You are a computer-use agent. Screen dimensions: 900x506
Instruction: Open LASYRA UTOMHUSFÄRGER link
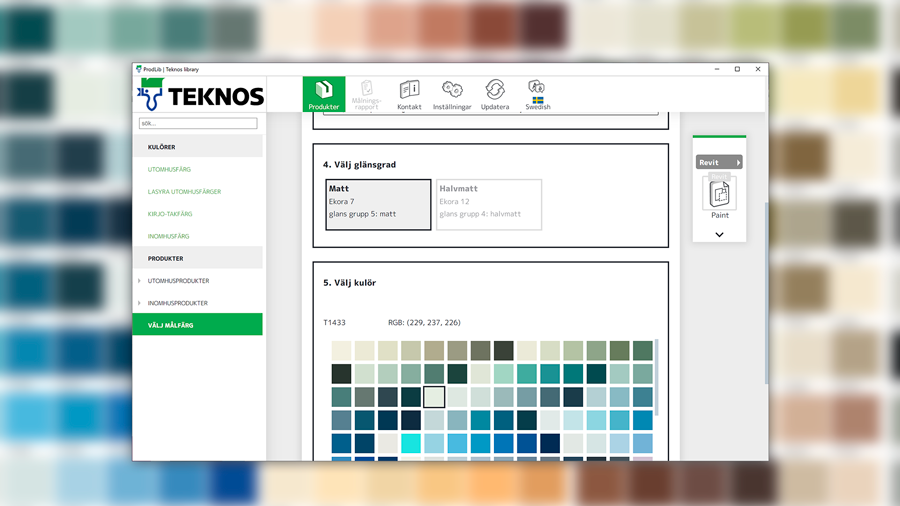click(x=184, y=192)
